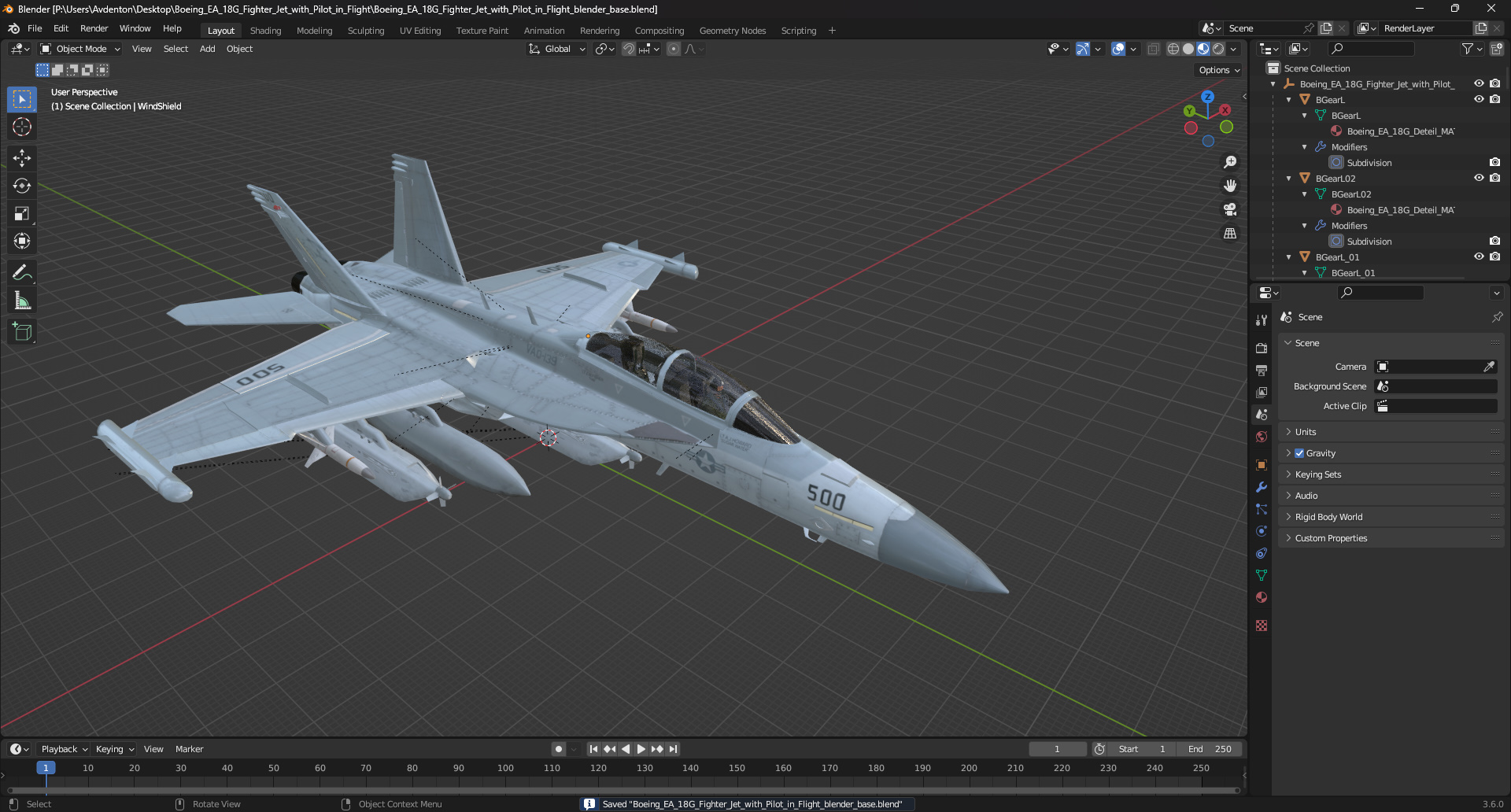Open the Render properties tab
Image resolution: width=1511 pixels, height=812 pixels.
point(1262,348)
